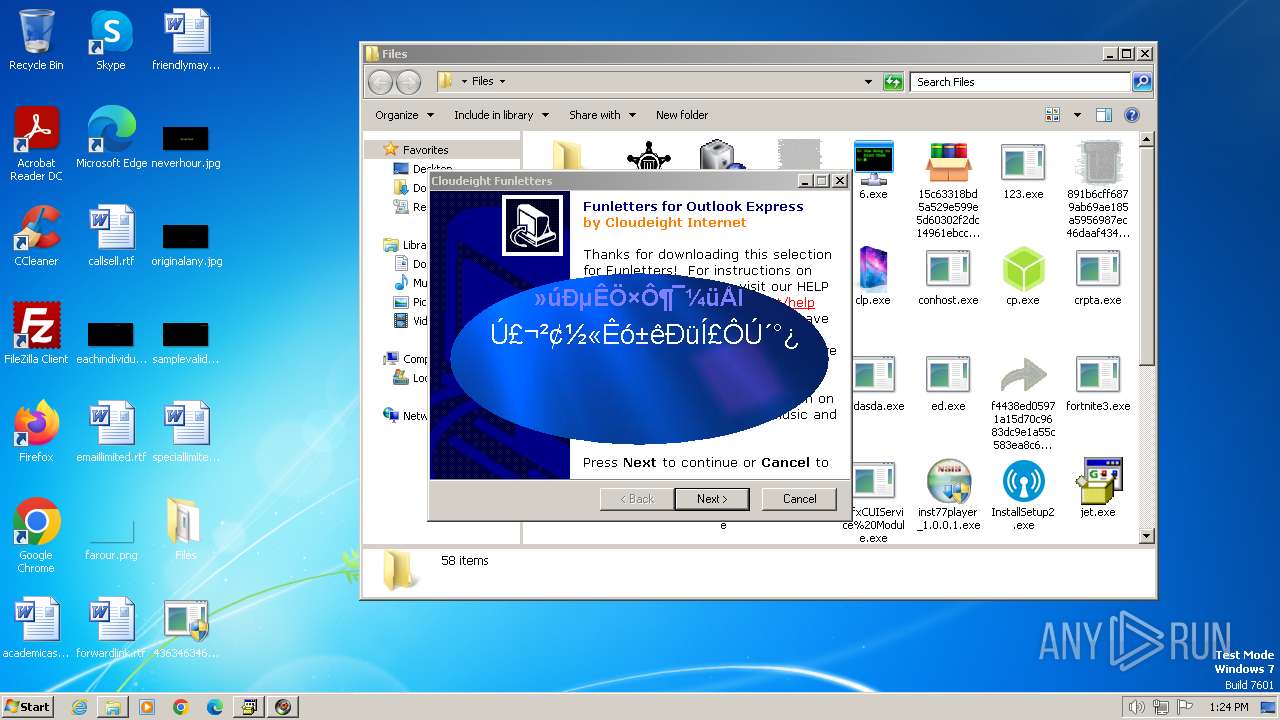Open Internet Explorer from the taskbar

79,707
